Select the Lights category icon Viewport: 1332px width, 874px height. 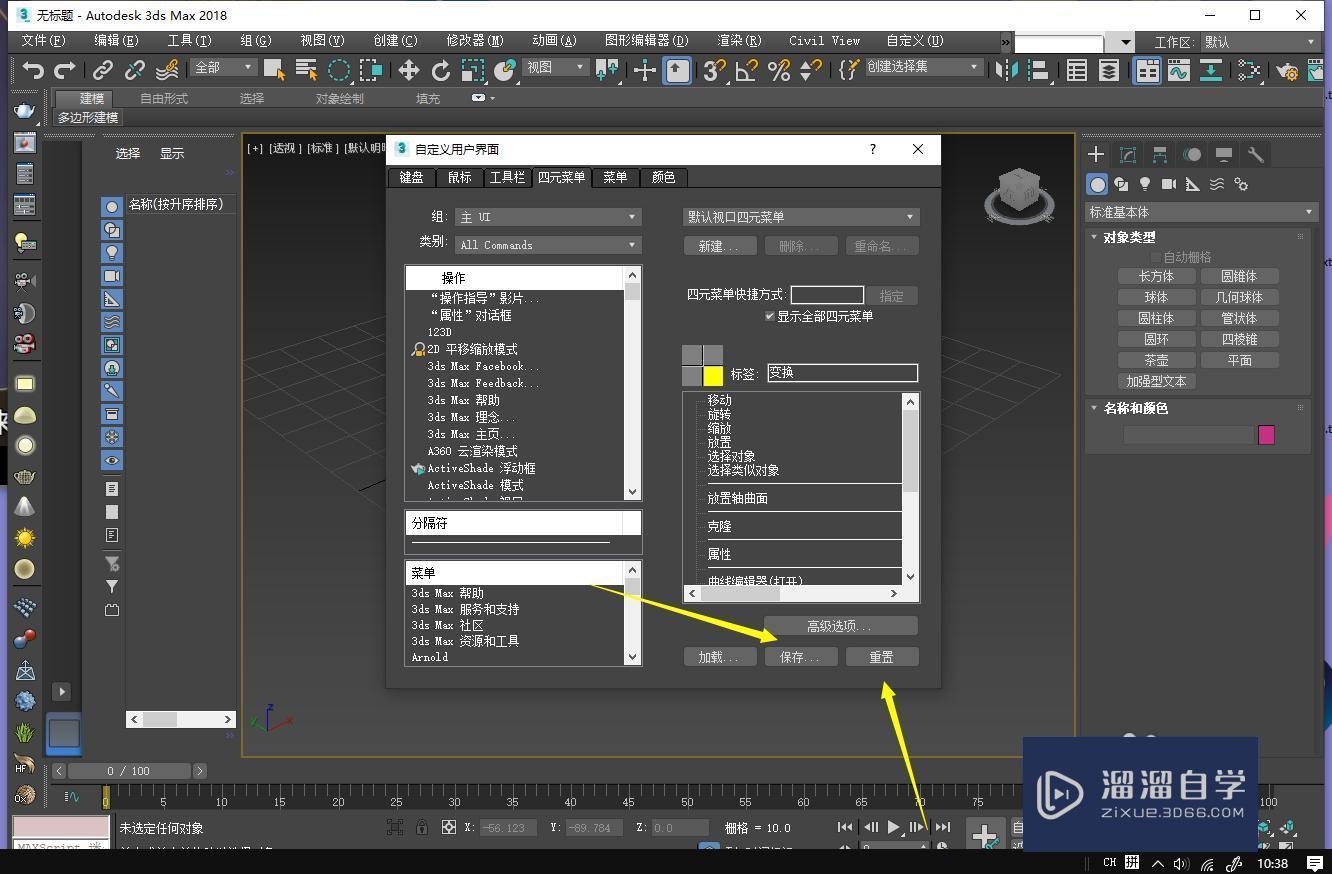point(1145,184)
